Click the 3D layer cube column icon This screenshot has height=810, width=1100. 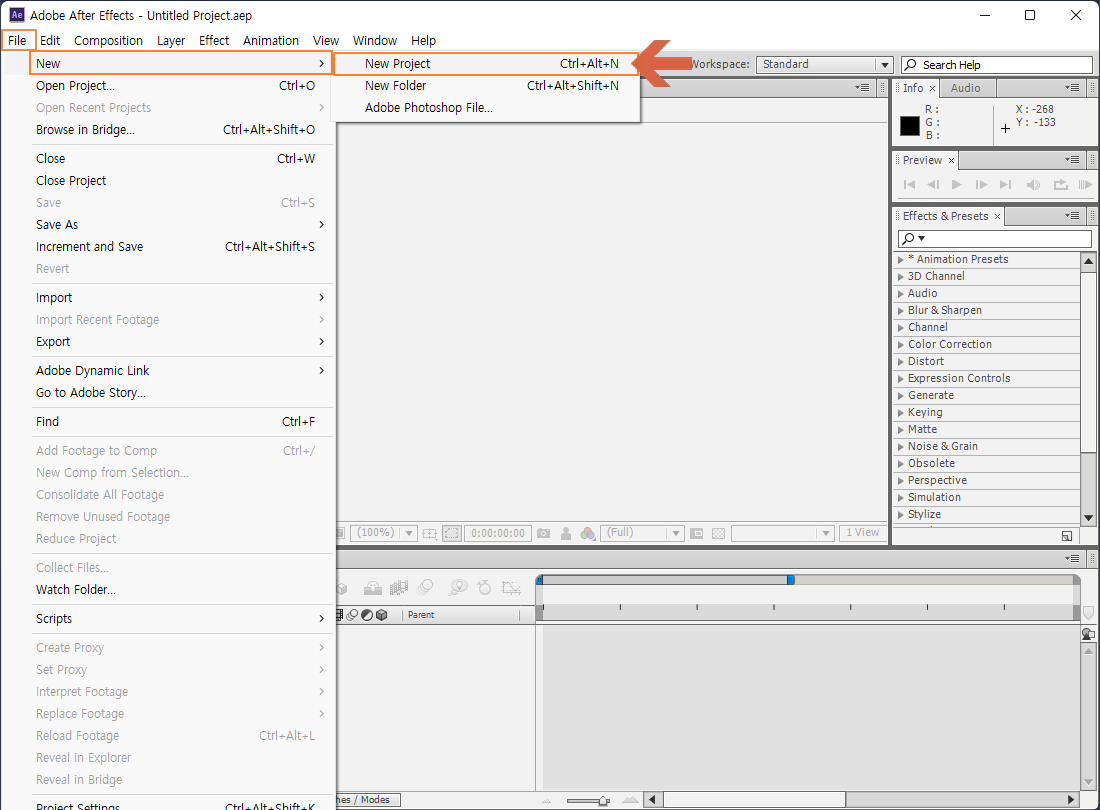[382, 614]
